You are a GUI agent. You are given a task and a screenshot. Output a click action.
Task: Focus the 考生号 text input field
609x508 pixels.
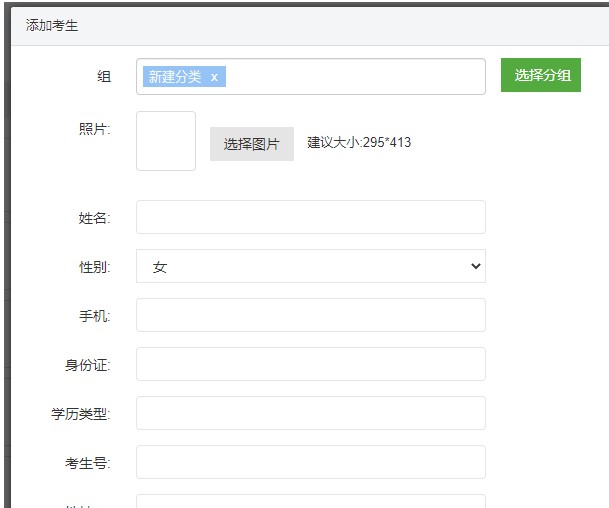[310, 462]
